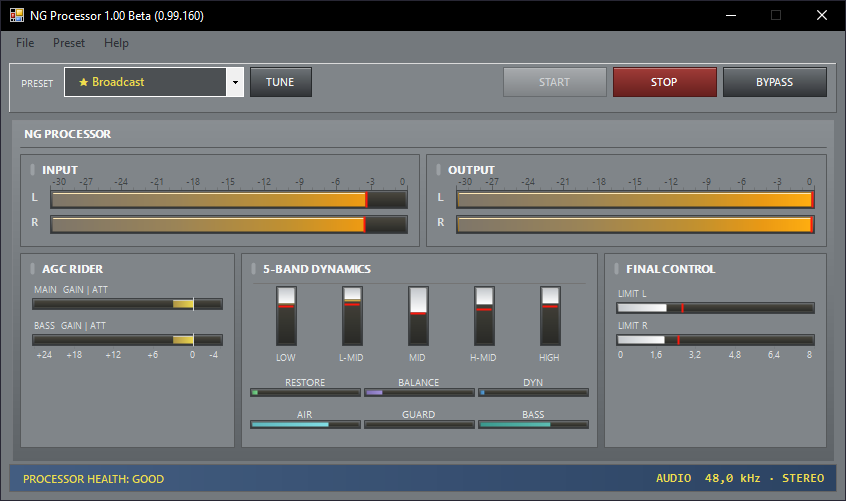Toggle the OUTPUT section indicator
The image size is (846, 501).
438,169
